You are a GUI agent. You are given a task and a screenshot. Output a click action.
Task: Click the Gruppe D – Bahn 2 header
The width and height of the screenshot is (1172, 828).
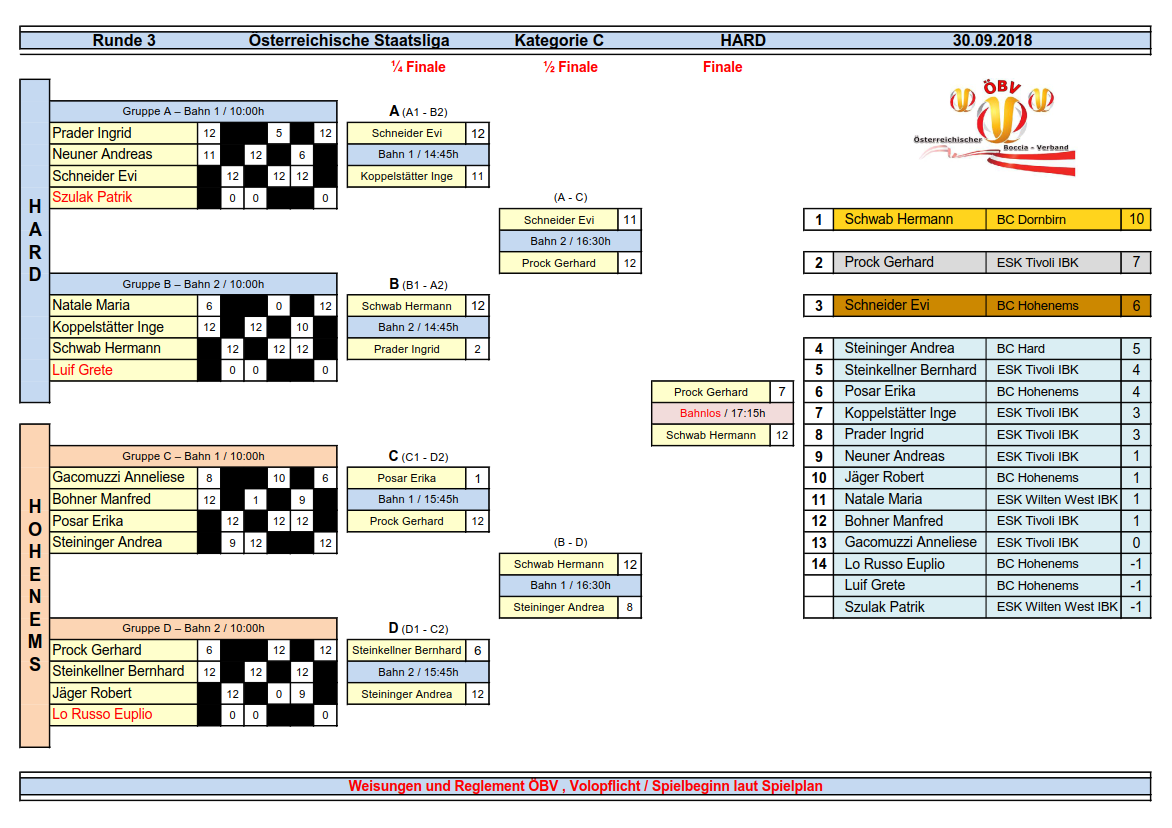tap(193, 628)
